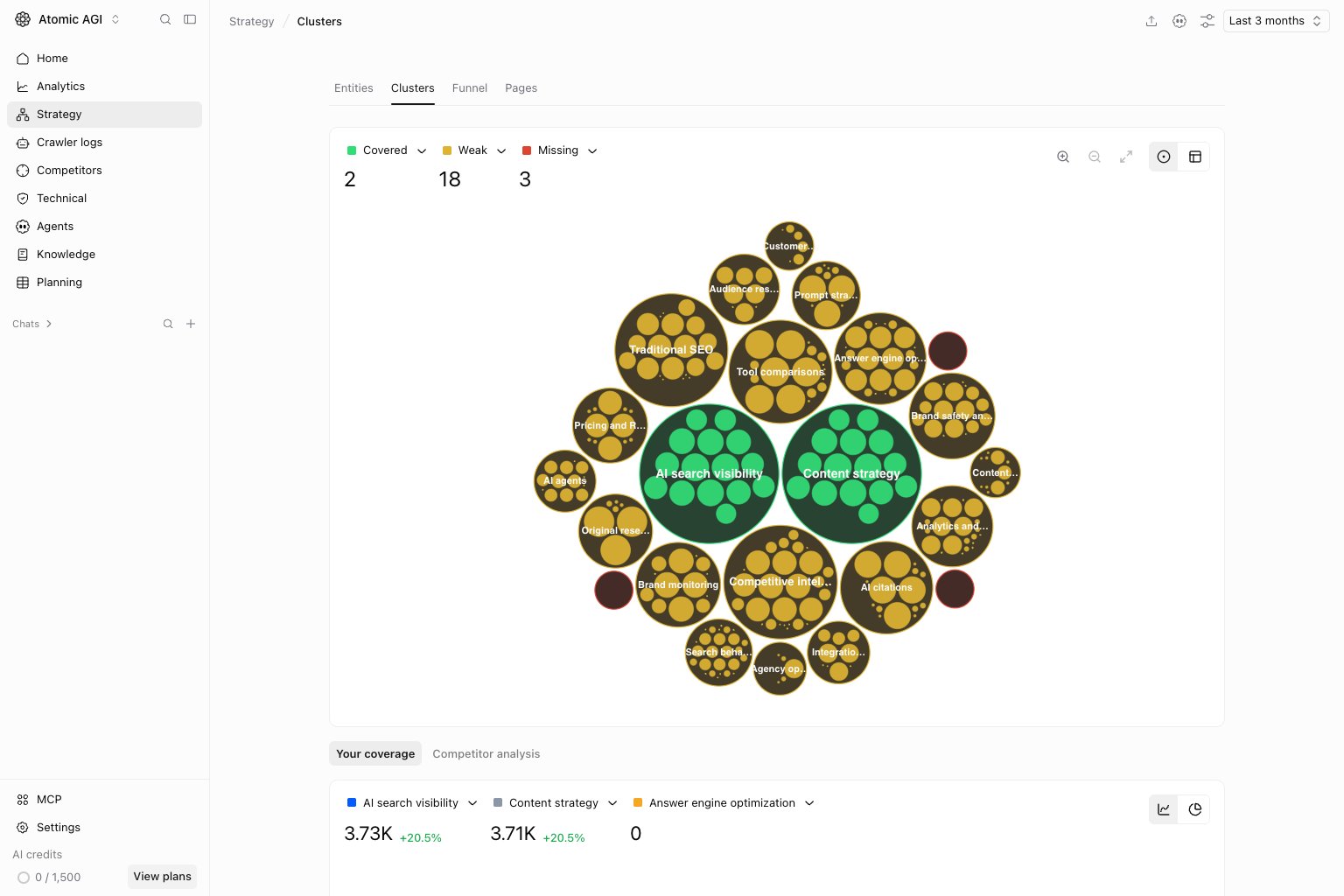Open the Competitors section
The width and height of the screenshot is (1344, 896).
(x=104, y=170)
